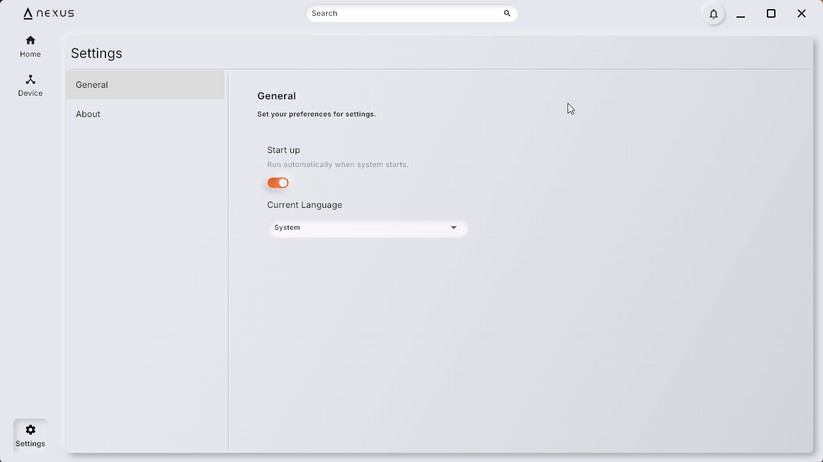
Task: Click the Settings gear icon
Action: tap(30, 430)
